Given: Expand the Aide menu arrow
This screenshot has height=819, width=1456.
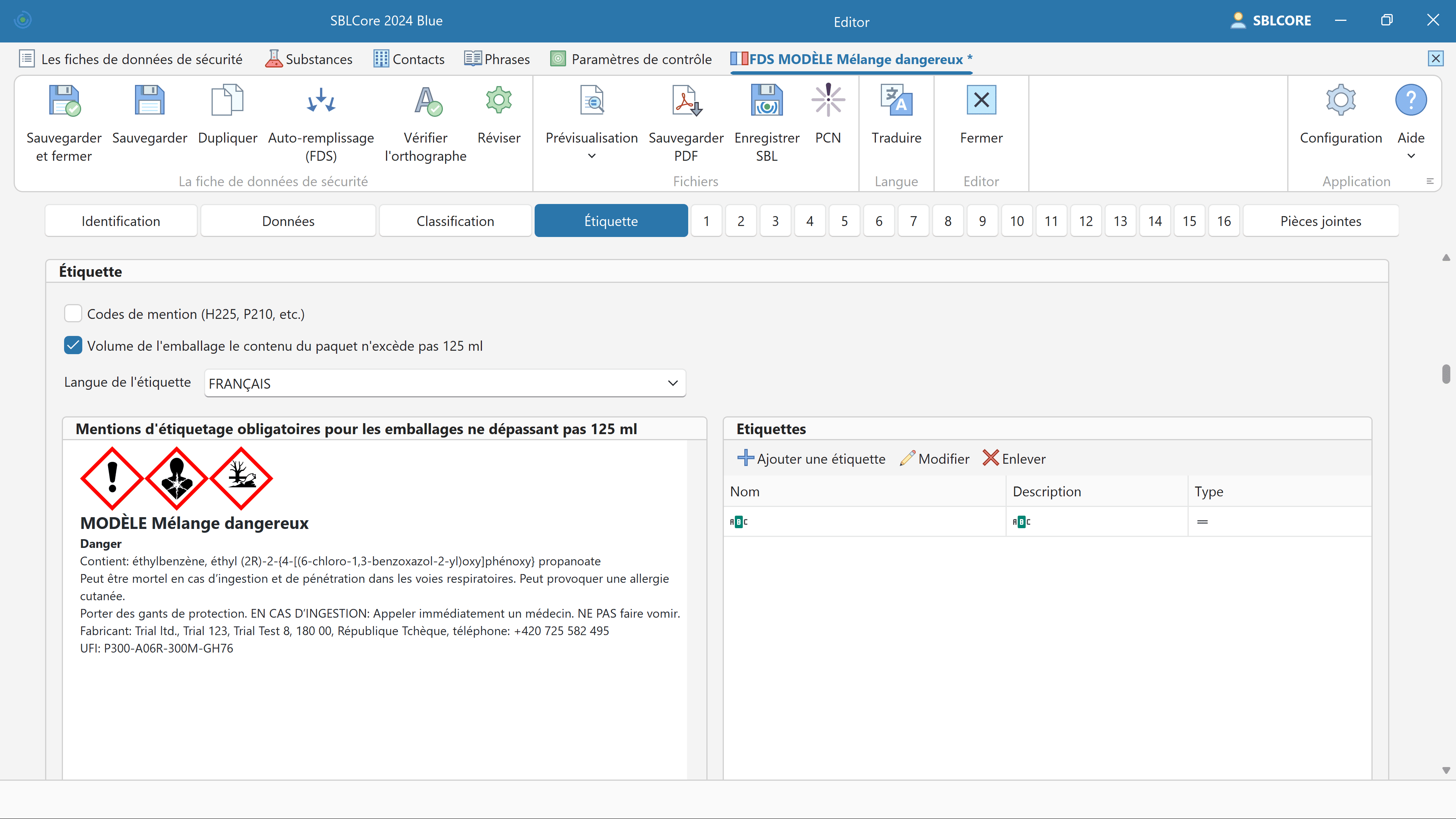Looking at the screenshot, I should click(1411, 156).
